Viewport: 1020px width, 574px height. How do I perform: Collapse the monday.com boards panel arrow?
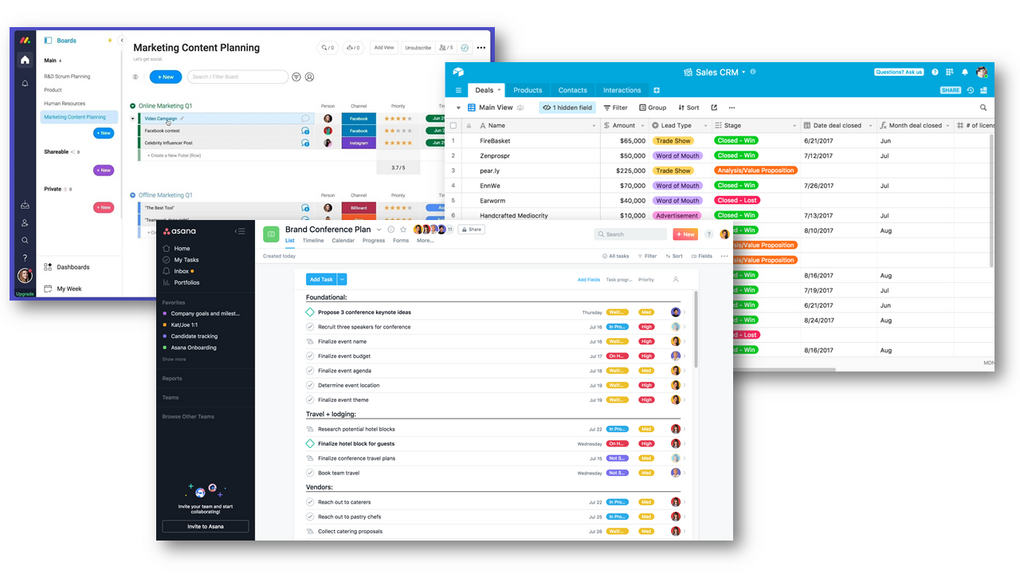[122, 40]
